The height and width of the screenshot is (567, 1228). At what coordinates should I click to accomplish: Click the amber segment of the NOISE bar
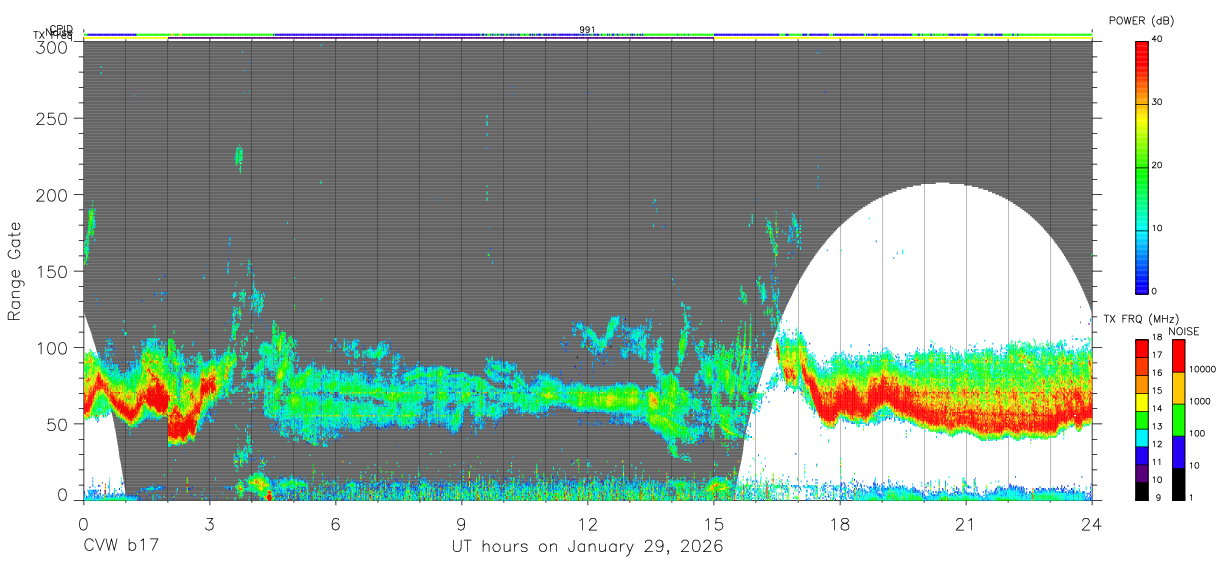pyautogui.click(x=1178, y=388)
